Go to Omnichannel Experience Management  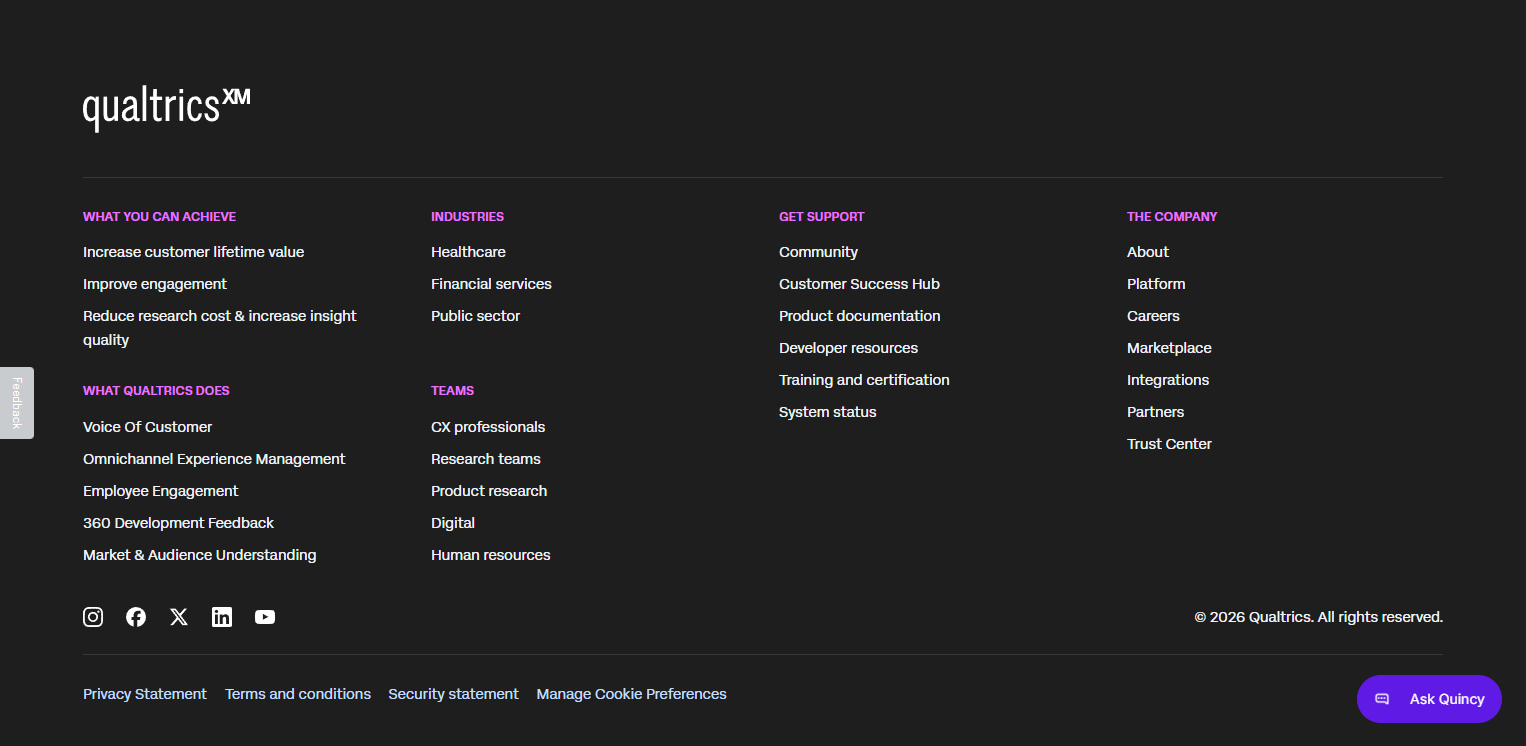(214, 459)
